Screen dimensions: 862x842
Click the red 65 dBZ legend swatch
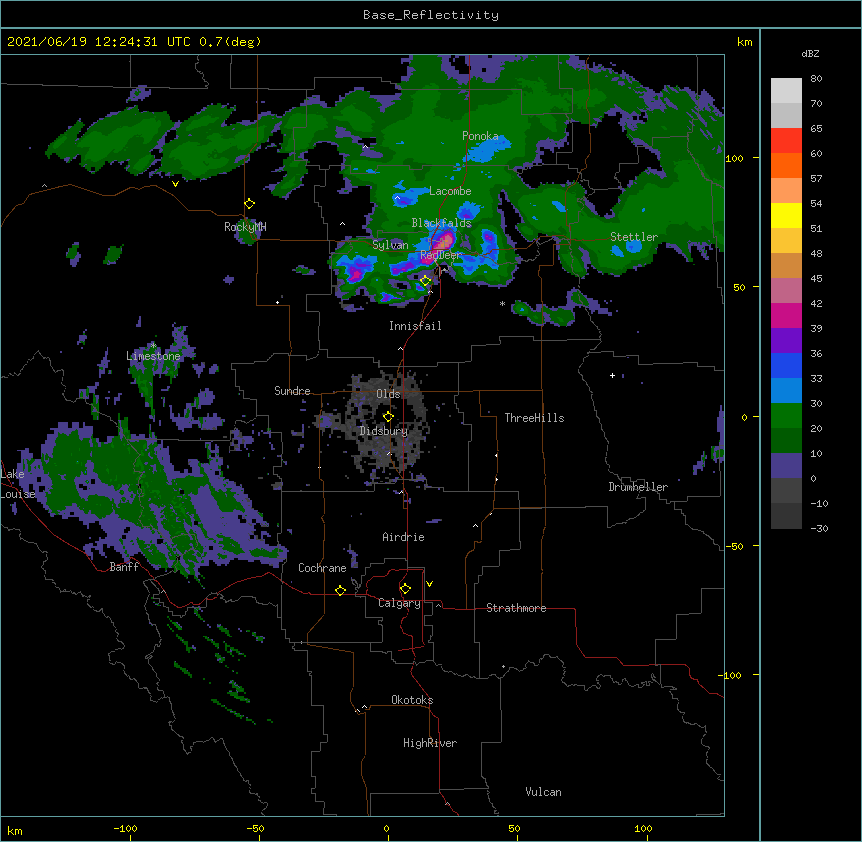click(786, 141)
